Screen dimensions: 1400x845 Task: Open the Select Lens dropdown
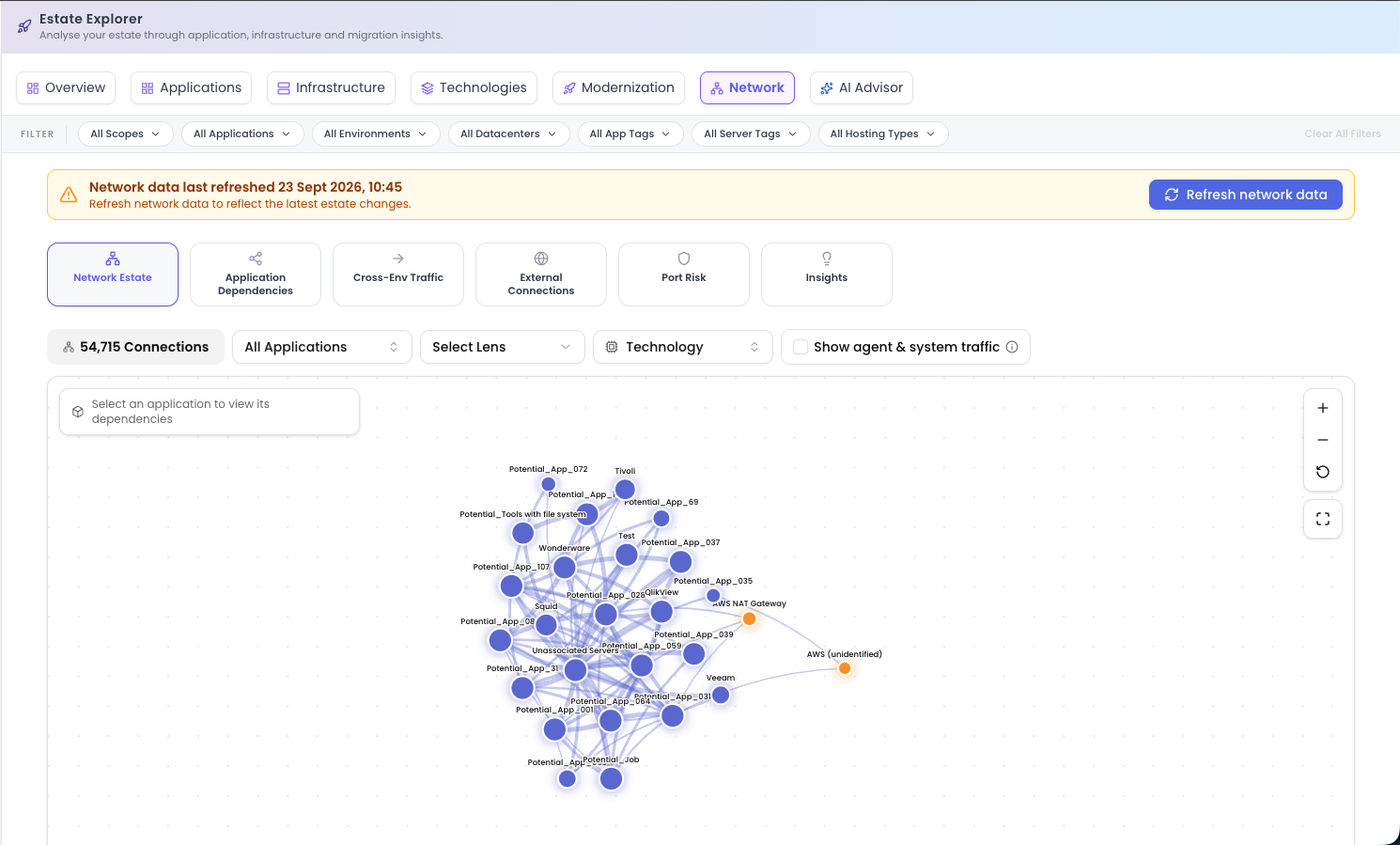(503, 347)
